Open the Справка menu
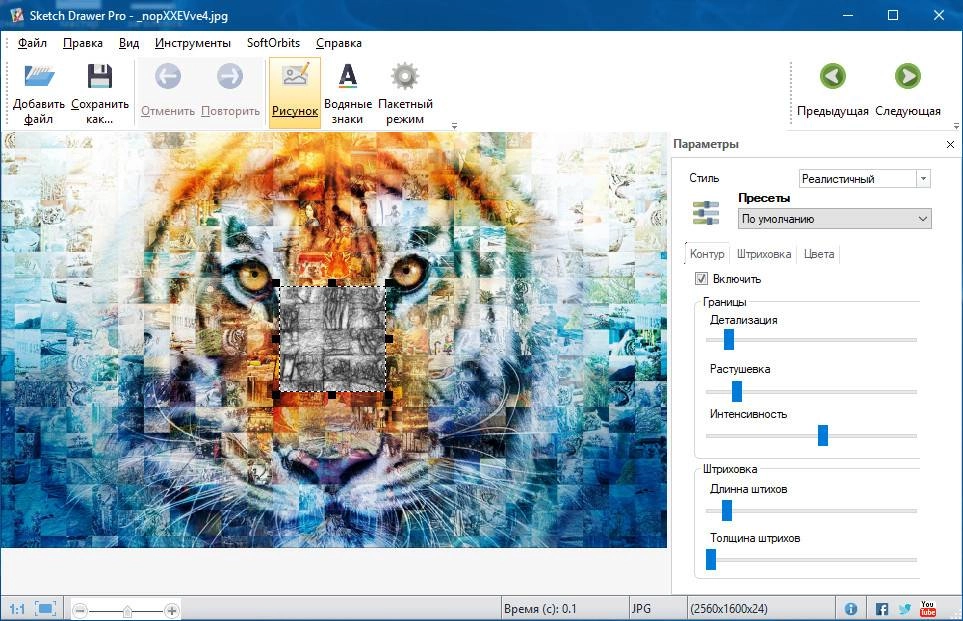 [x=338, y=43]
